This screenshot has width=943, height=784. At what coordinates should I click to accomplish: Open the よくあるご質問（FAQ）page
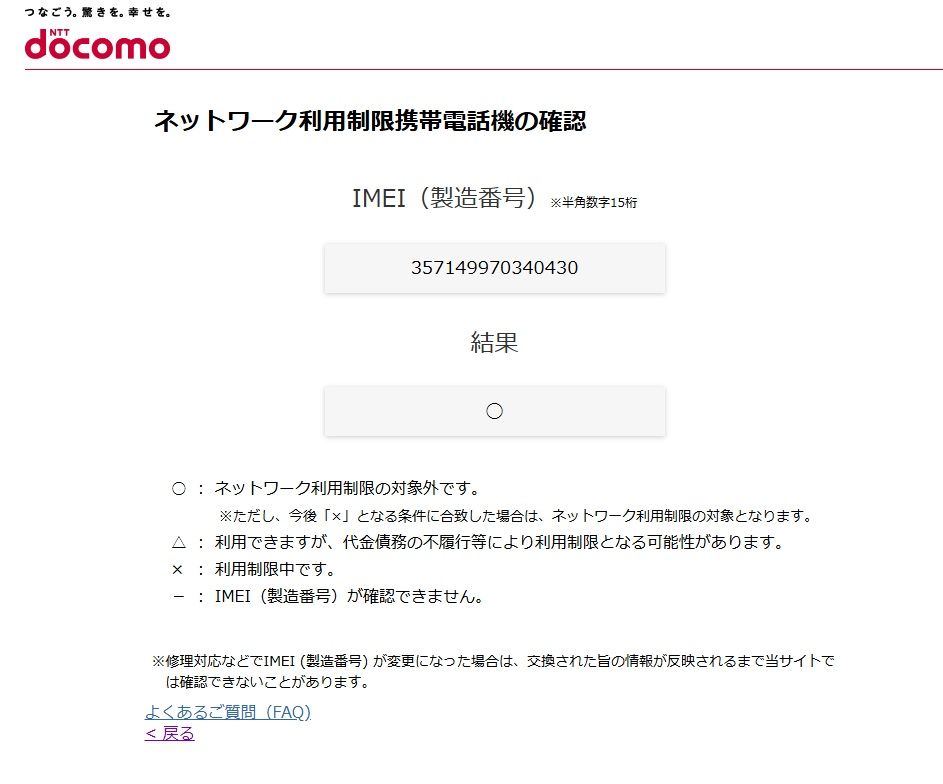(x=230, y=712)
